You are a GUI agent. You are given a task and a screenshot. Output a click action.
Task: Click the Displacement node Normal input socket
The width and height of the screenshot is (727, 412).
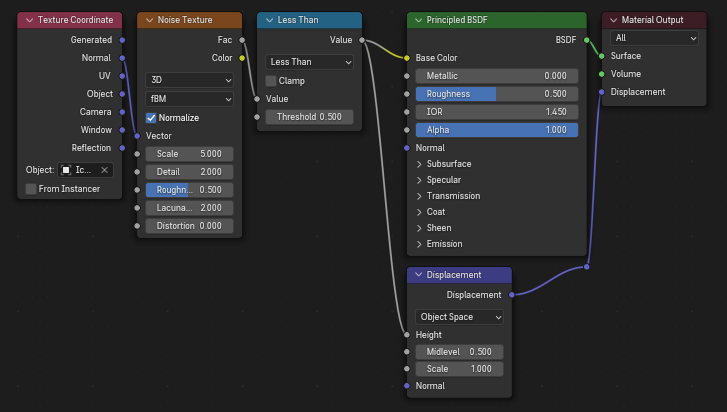coord(407,386)
